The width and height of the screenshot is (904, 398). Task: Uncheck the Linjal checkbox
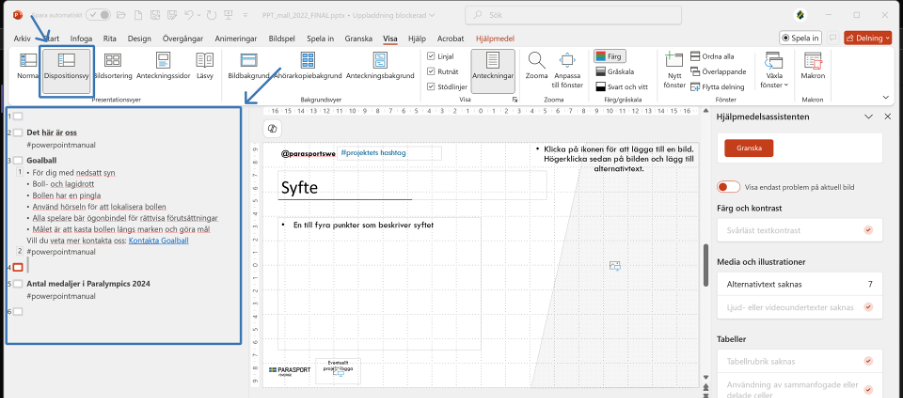tap(431, 56)
